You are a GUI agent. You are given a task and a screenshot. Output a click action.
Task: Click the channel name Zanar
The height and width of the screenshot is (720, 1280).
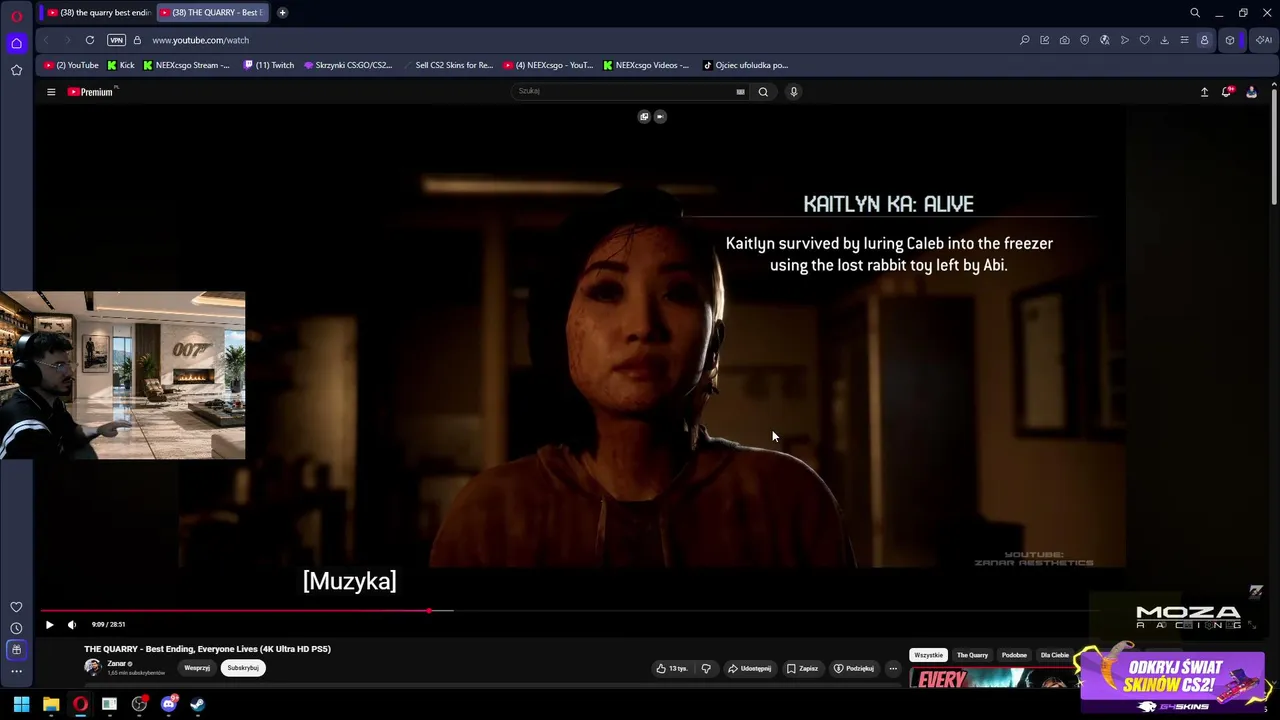[x=117, y=664]
